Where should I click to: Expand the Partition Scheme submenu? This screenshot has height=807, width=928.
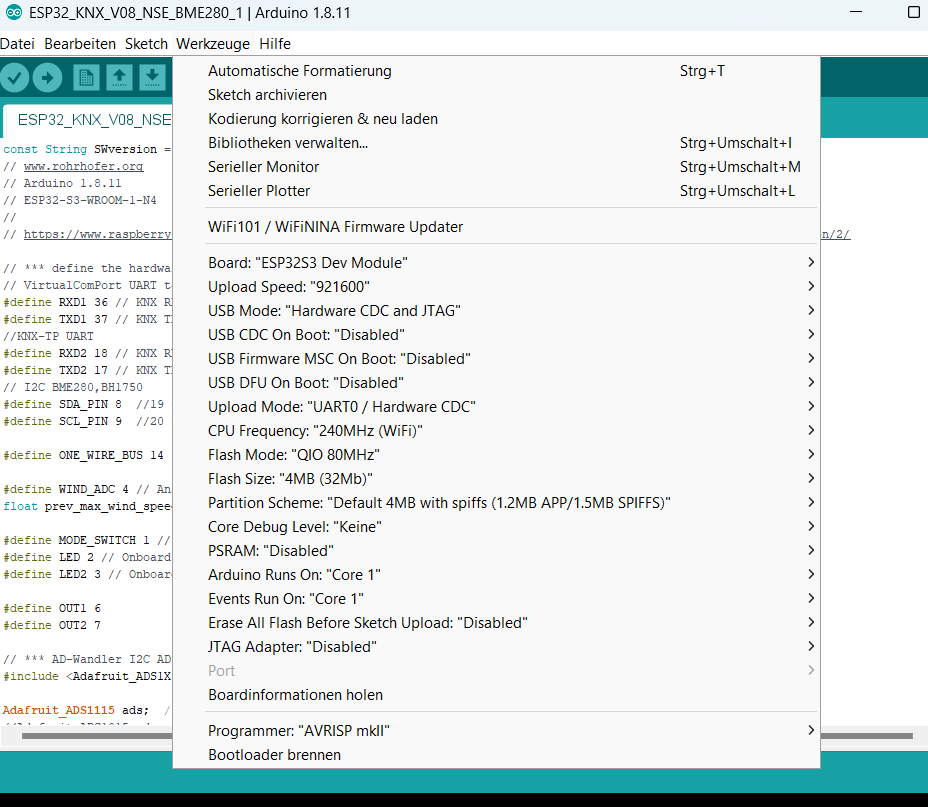coord(496,503)
